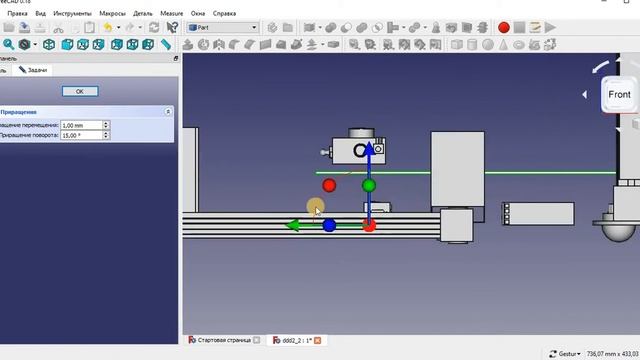Set the Front view cube icon
The width and height of the screenshot is (640, 360).
(x=67, y=44)
